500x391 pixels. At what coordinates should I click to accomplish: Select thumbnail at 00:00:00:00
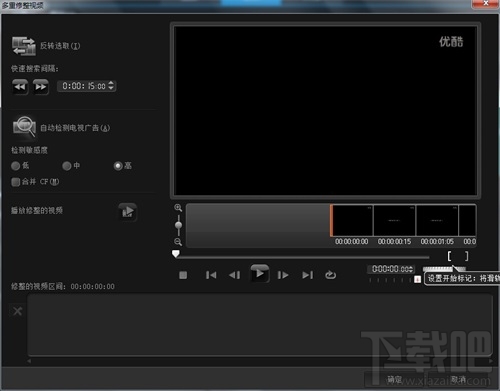pyautogui.click(x=352, y=220)
